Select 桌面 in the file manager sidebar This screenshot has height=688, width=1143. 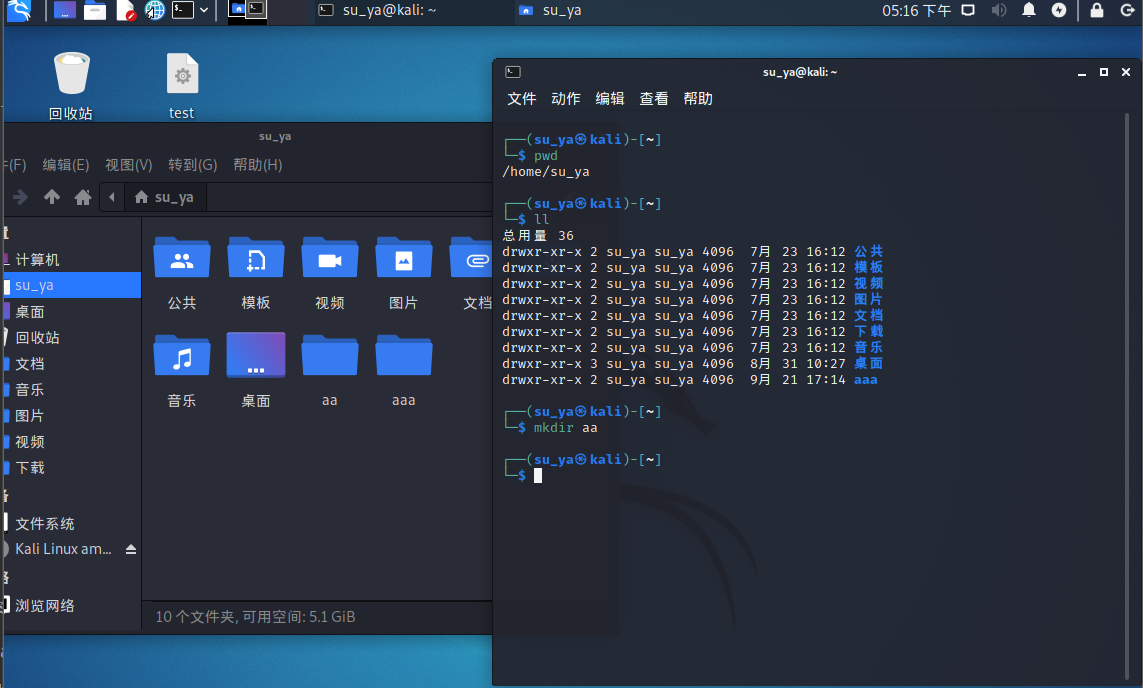[x=71, y=312]
